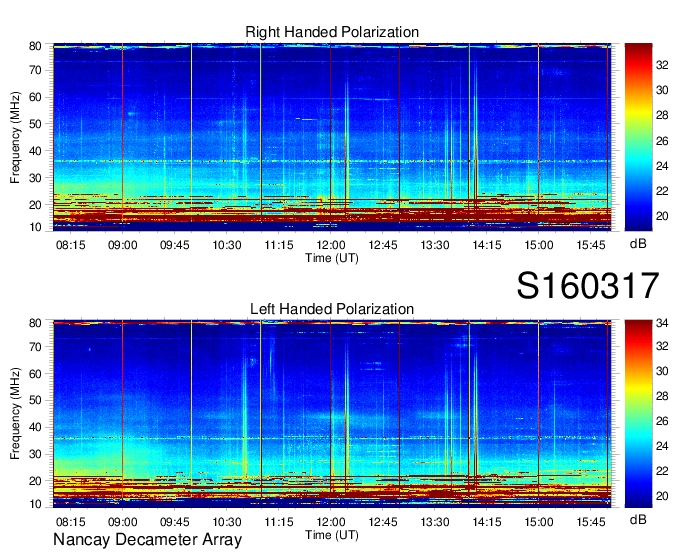This screenshot has width=680, height=552.
Task: Click the right-handed spectrogram plot
Action: coord(332,137)
